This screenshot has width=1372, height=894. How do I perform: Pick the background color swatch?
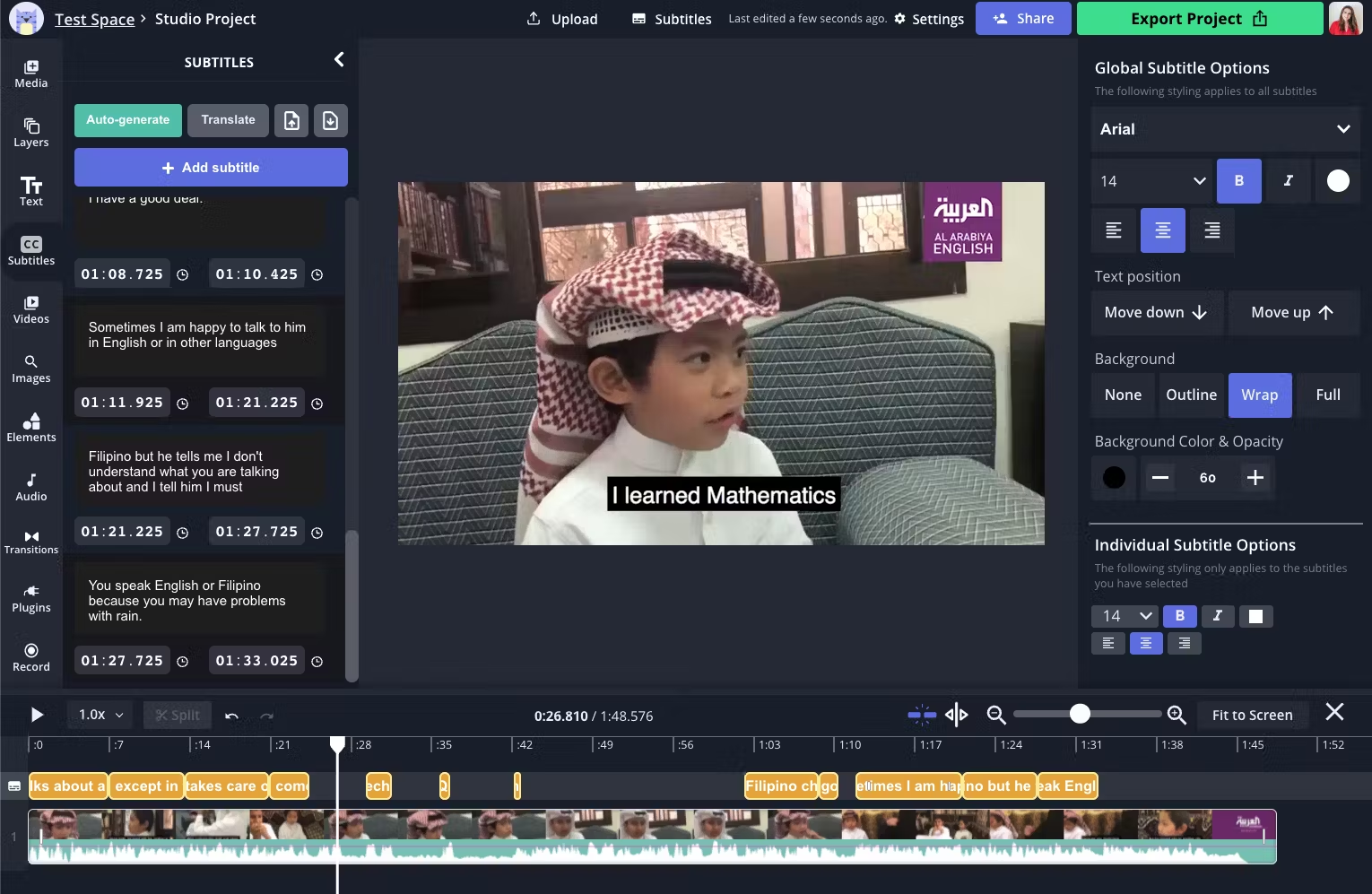[x=1113, y=477]
